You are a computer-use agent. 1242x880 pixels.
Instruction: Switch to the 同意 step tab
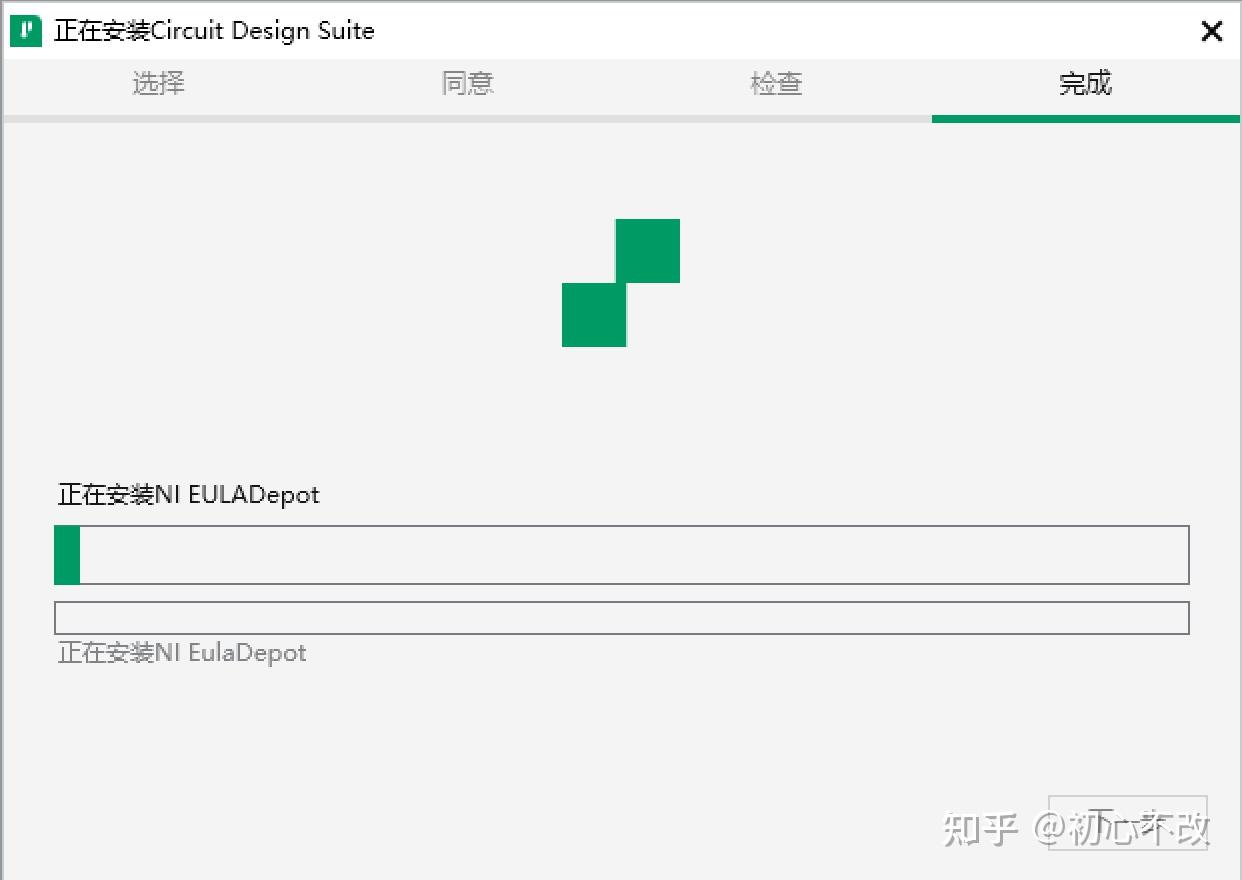pos(467,84)
